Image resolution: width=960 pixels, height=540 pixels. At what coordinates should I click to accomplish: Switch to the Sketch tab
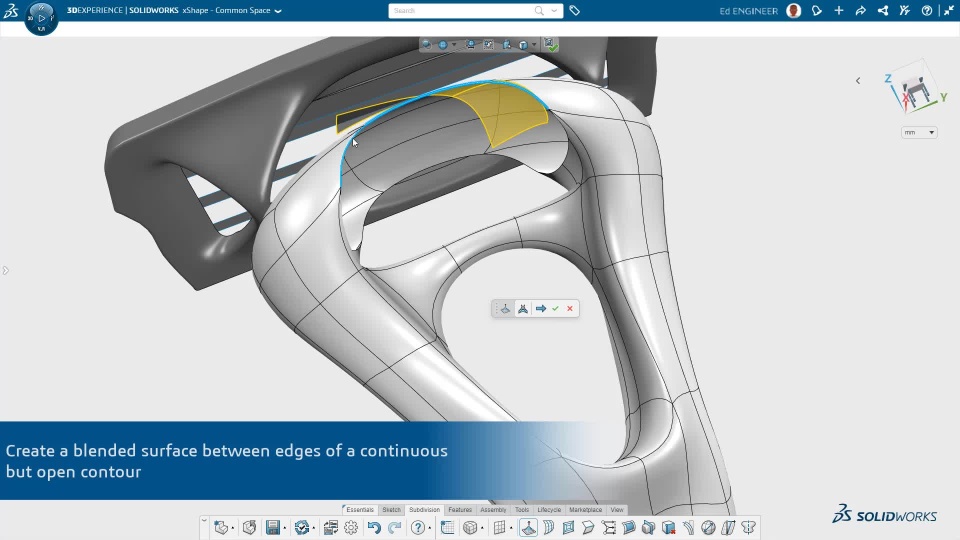tap(391, 509)
